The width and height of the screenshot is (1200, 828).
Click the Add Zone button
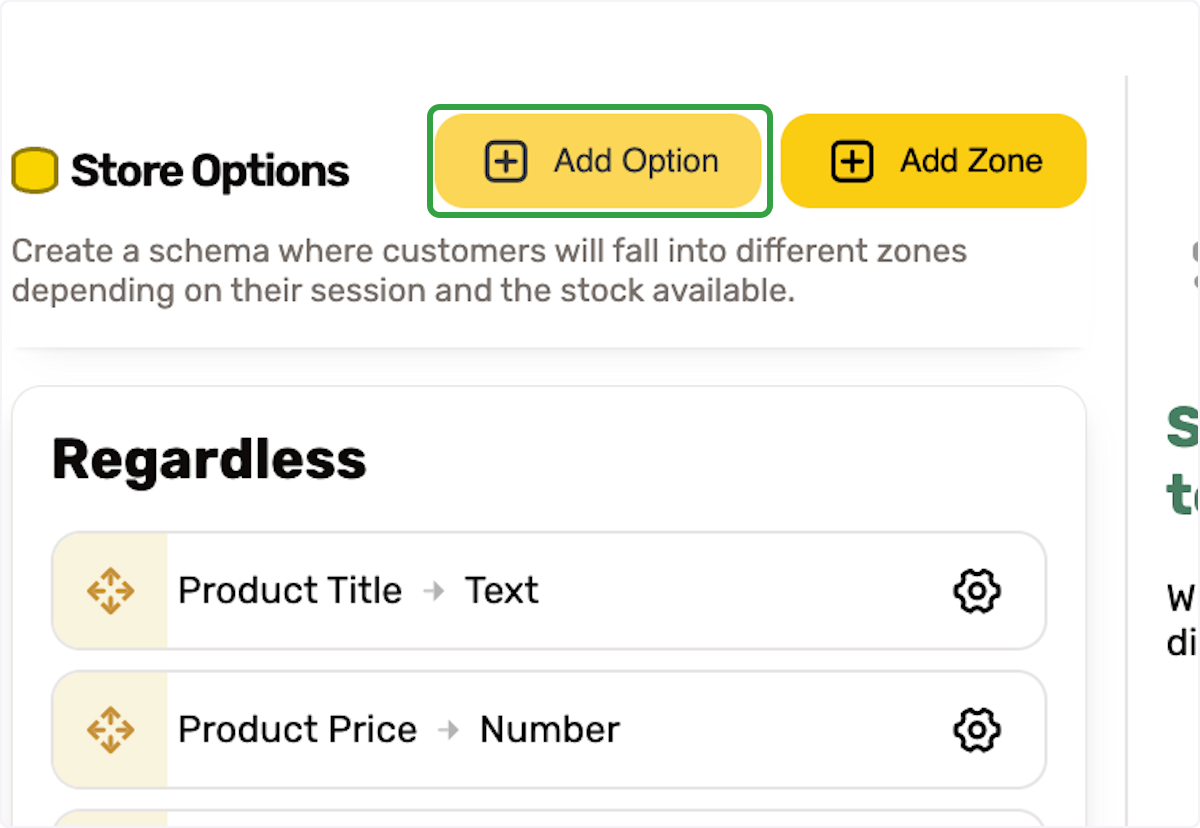pos(934,161)
